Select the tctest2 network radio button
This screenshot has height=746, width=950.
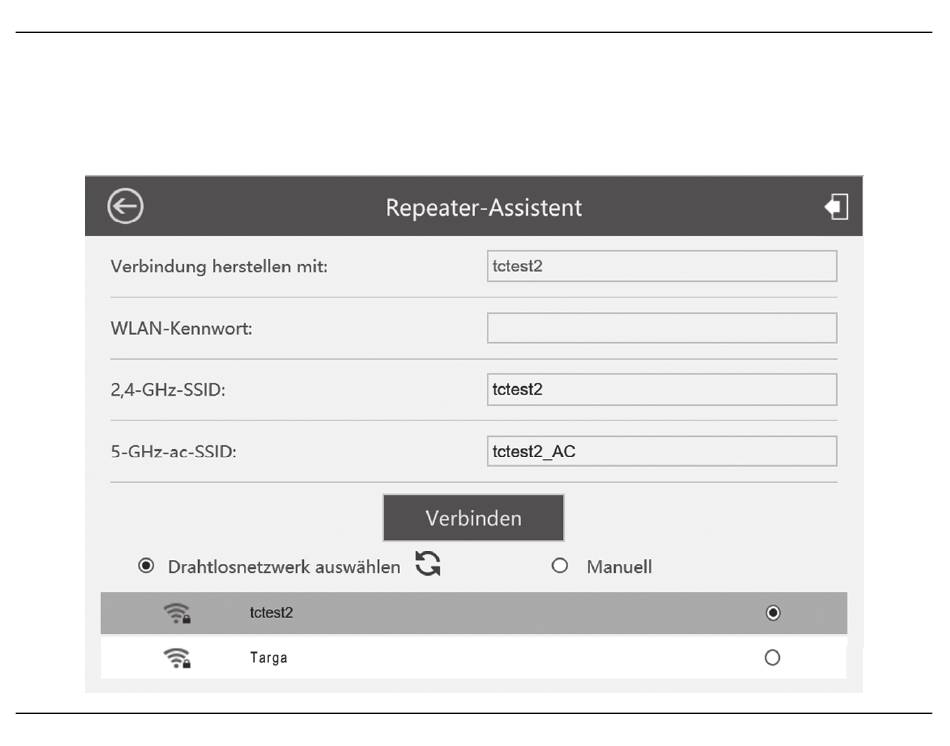[772, 613]
